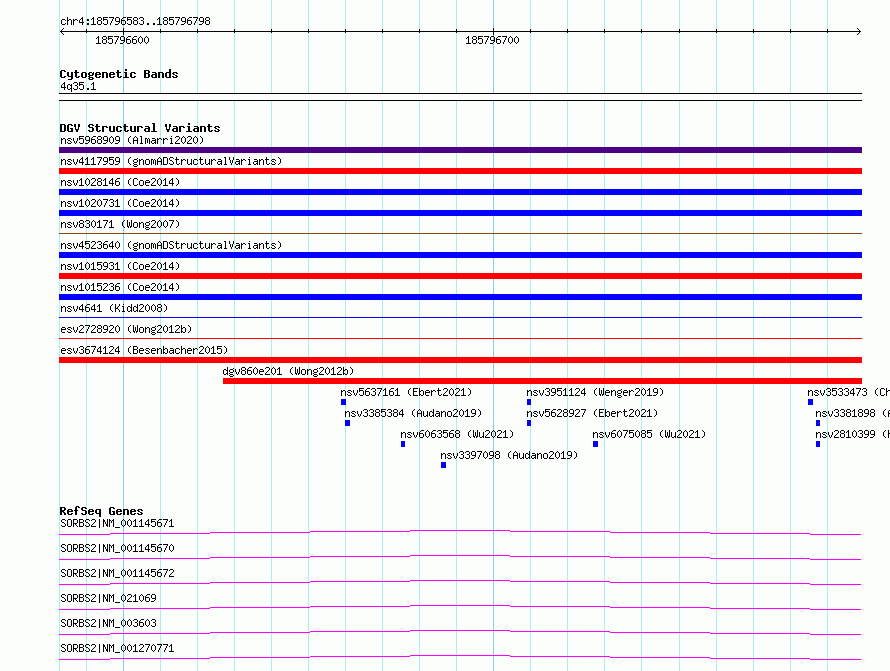This screenshot has width=890, height=671.
Task: Select nsv2810399 variant label
Action: (x=853, y=434)
